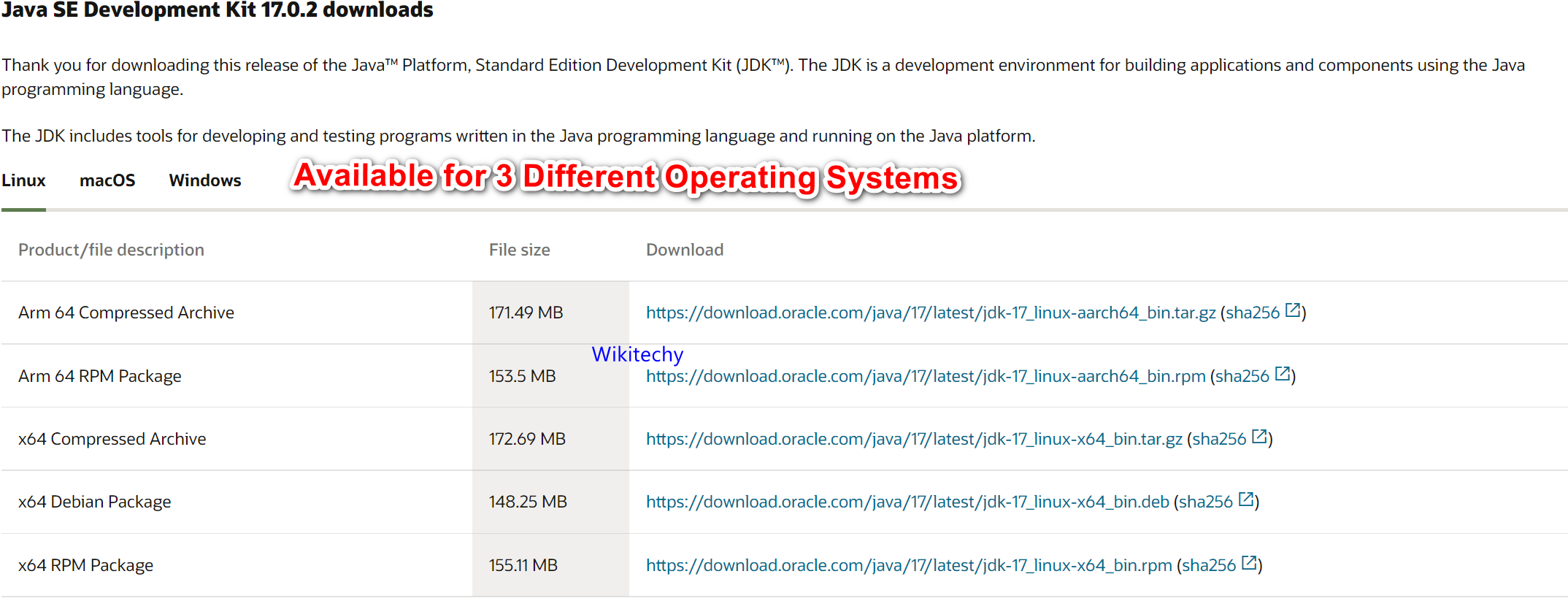1568x601 pixels.
Task: Open sha256 checksum for x64 Compressed Archive
Action: coord(1218,439)
